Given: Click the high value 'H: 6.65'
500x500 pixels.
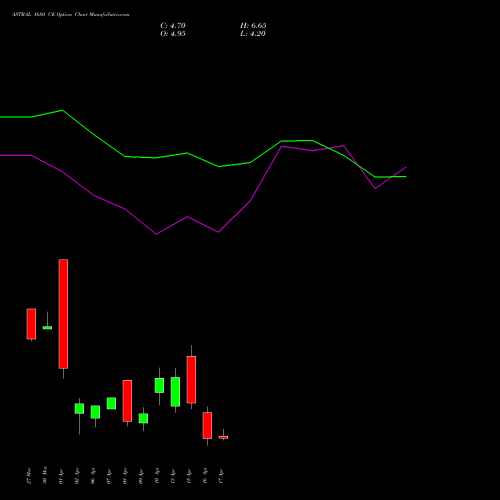Looking at the screenshot, I should (253, 26).
